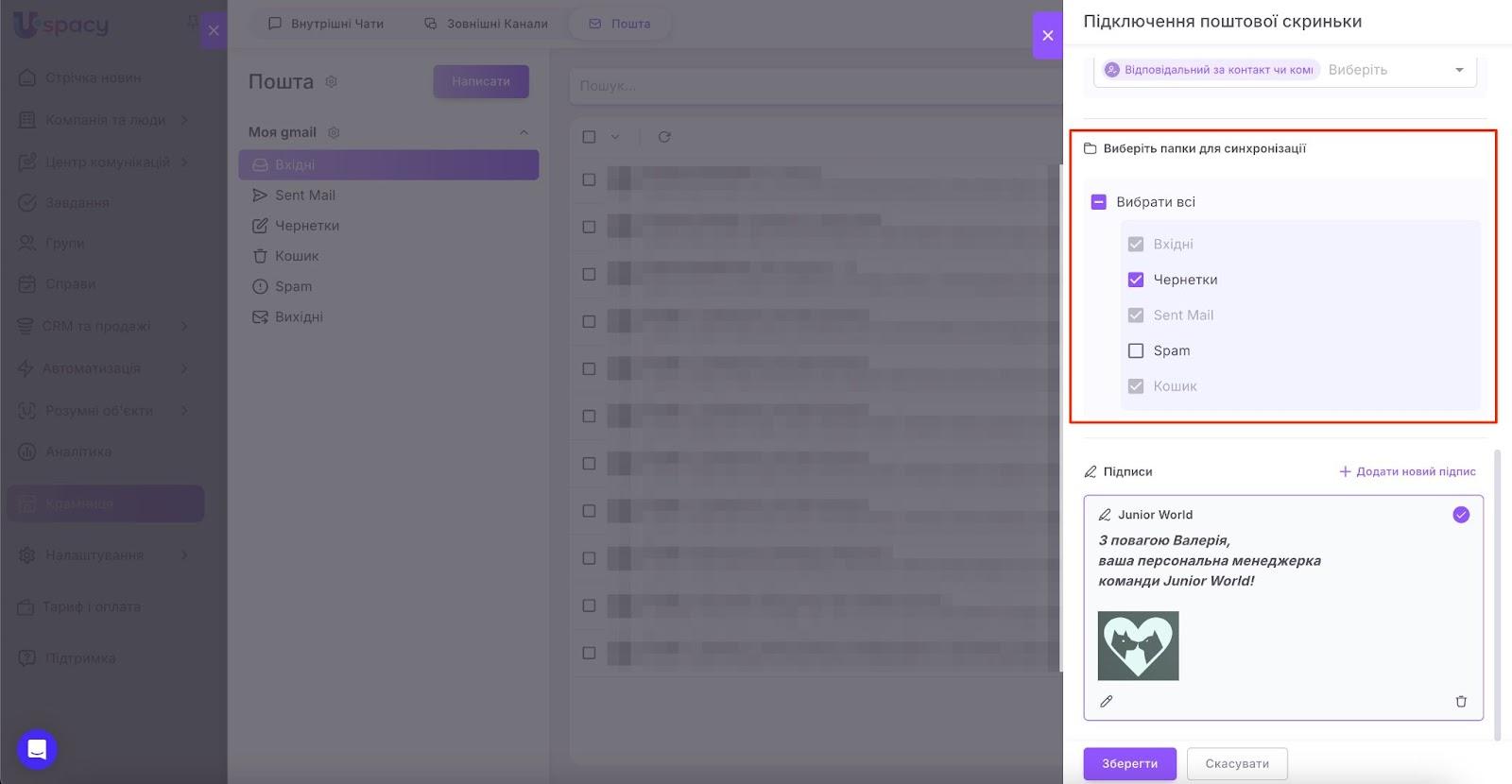Open the select-all dropdown arrow
The height and width of the screenshot is (784, 1512).
pos(615,137)
